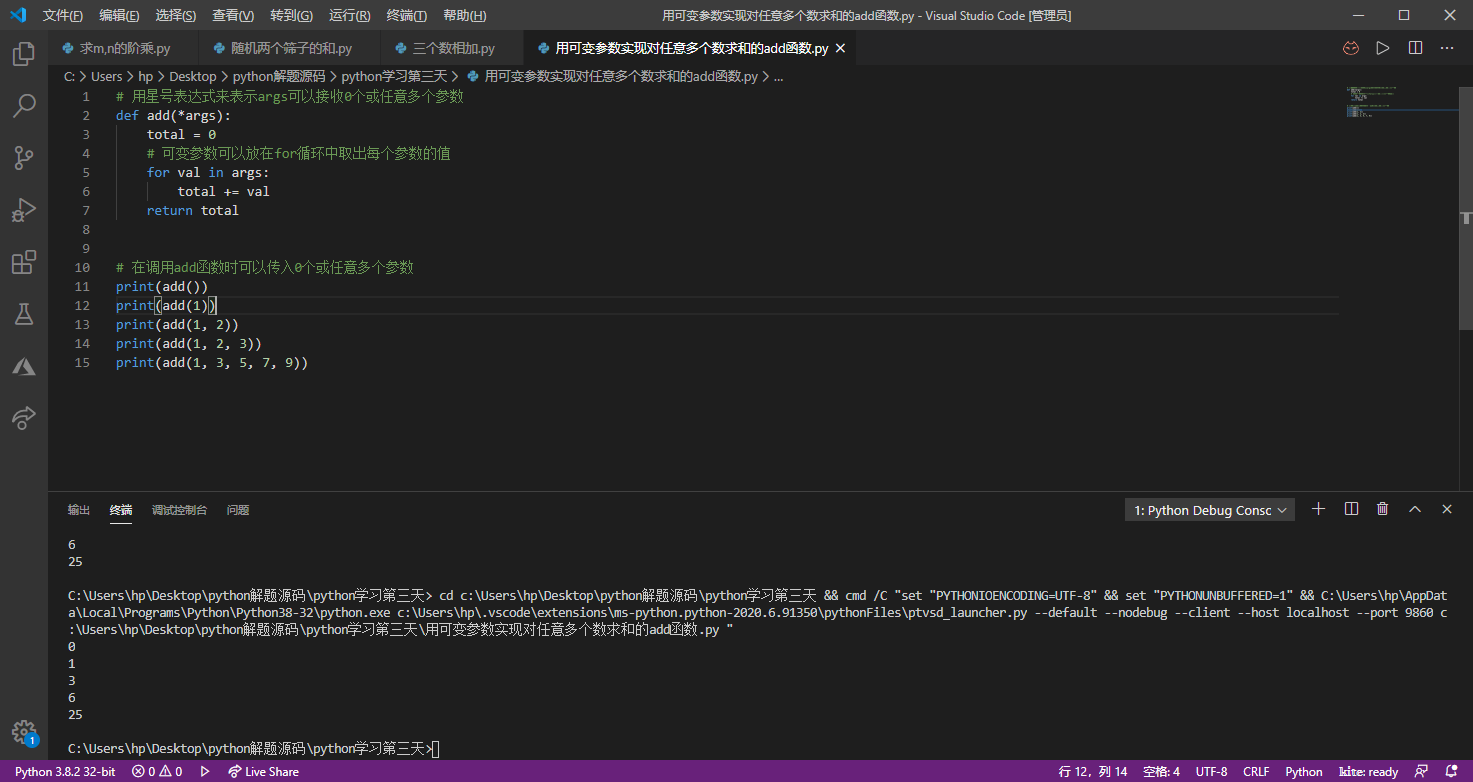Maximize the panel with the up chevron
The height and width of the screenshot is (782, 1473).
1415,509
